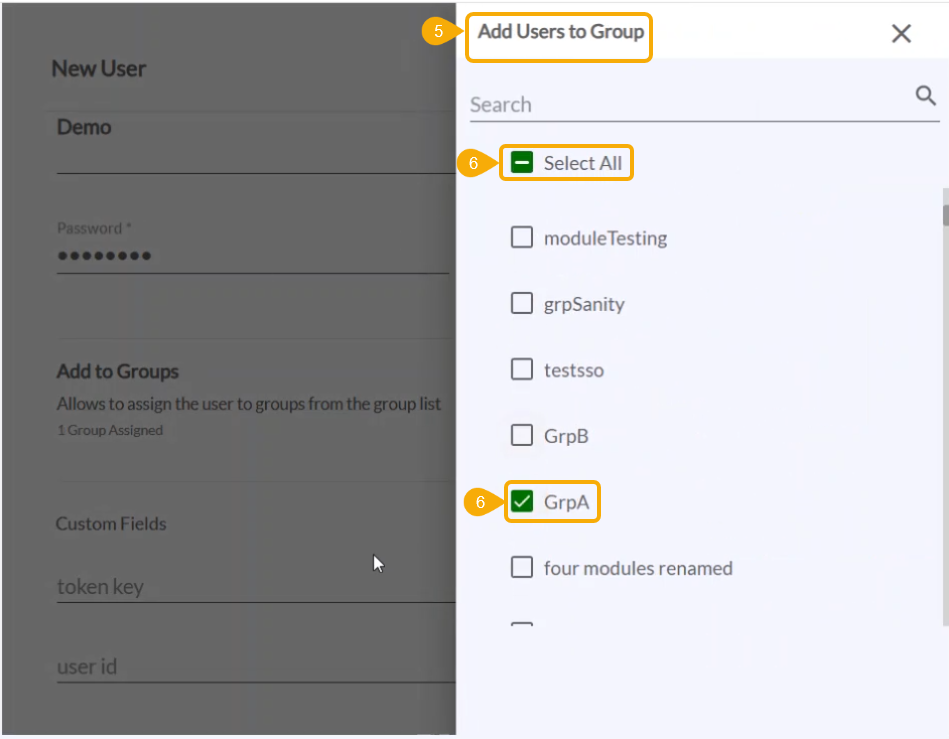This screenshot has width=949, height=739.
Task: Check the grpSanity group checkbox
Action: coord(522,304)
